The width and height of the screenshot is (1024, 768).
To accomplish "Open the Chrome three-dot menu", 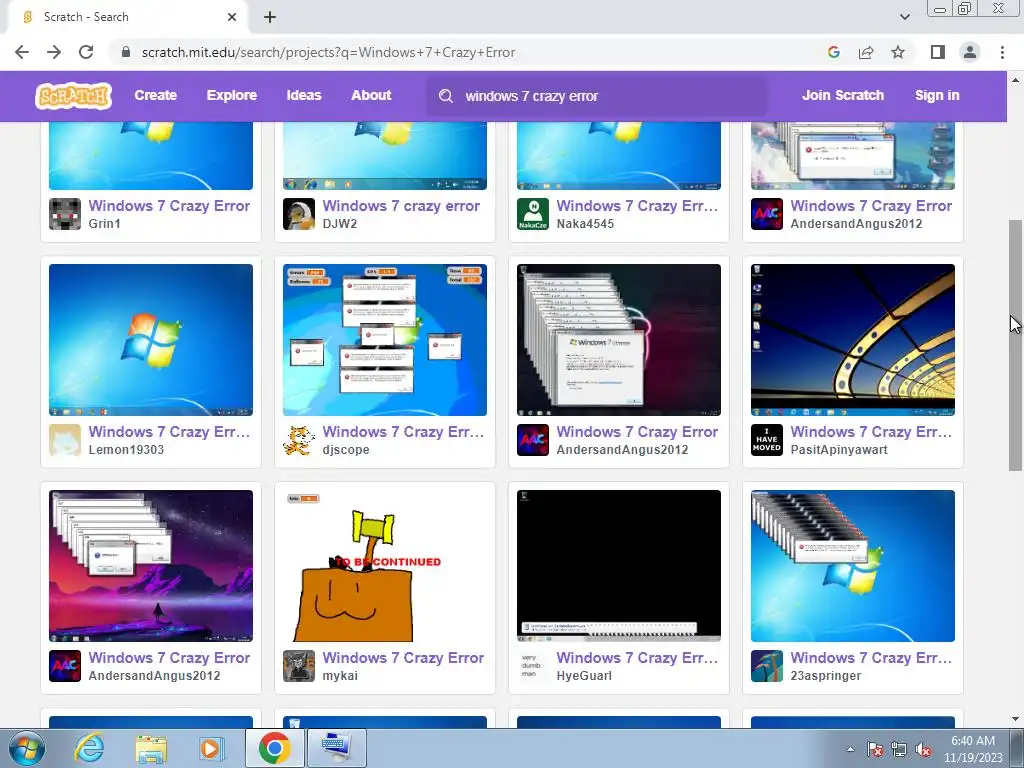I will click(x=1002, y=52).
